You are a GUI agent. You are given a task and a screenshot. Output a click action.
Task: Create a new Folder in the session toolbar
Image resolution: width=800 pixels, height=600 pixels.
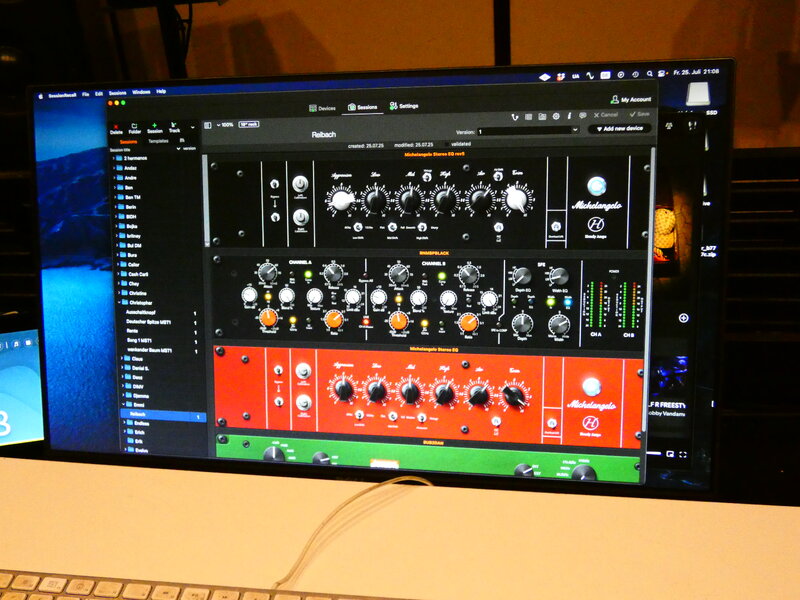[x=135, y=128]
